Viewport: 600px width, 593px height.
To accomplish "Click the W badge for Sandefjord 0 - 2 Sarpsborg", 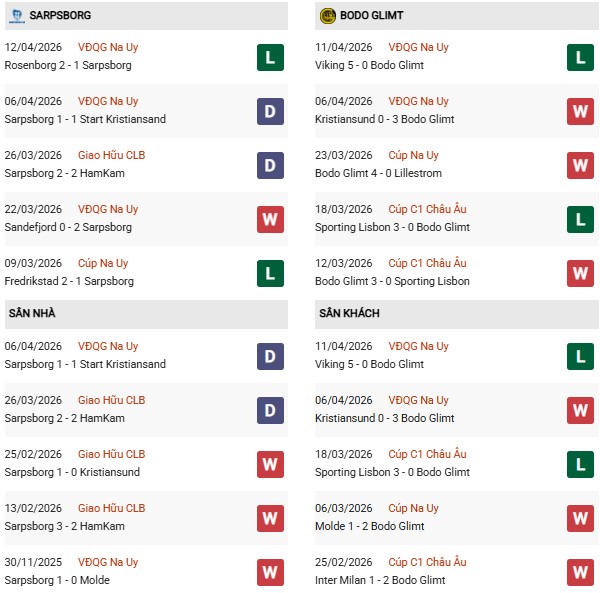I will 270,219.
